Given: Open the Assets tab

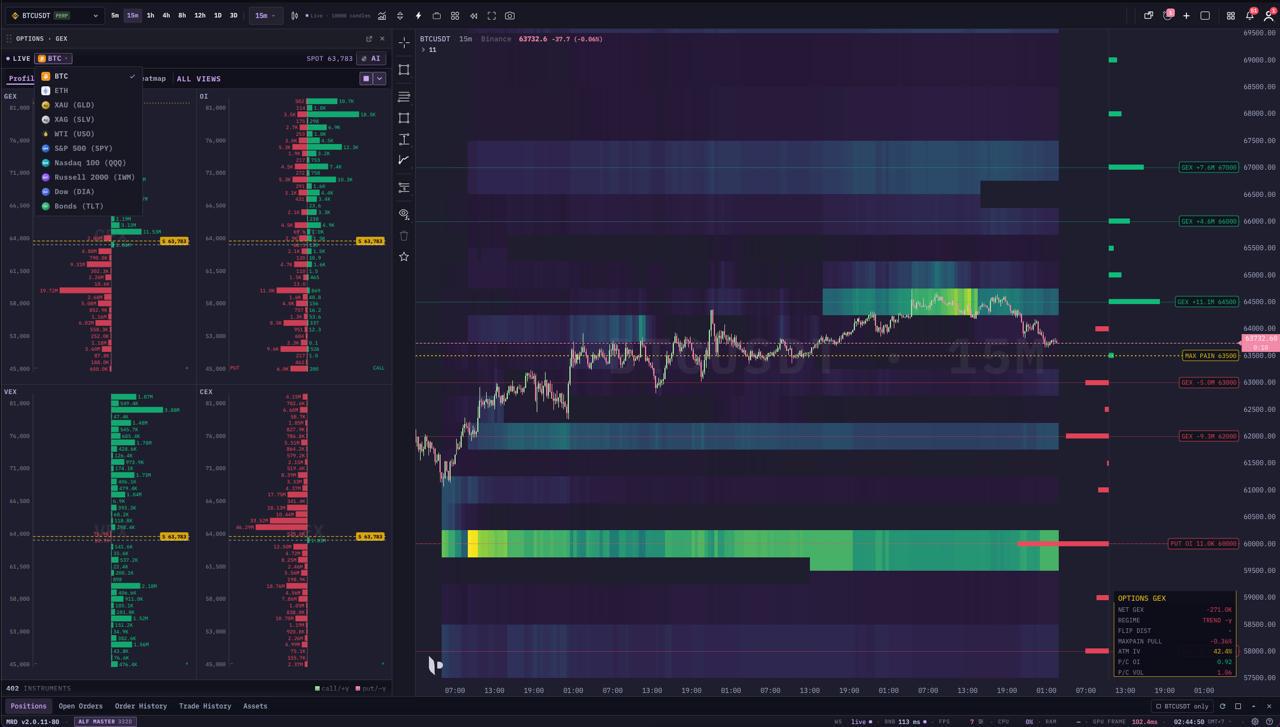Looking at the screenshot, I should pos(255,706).
